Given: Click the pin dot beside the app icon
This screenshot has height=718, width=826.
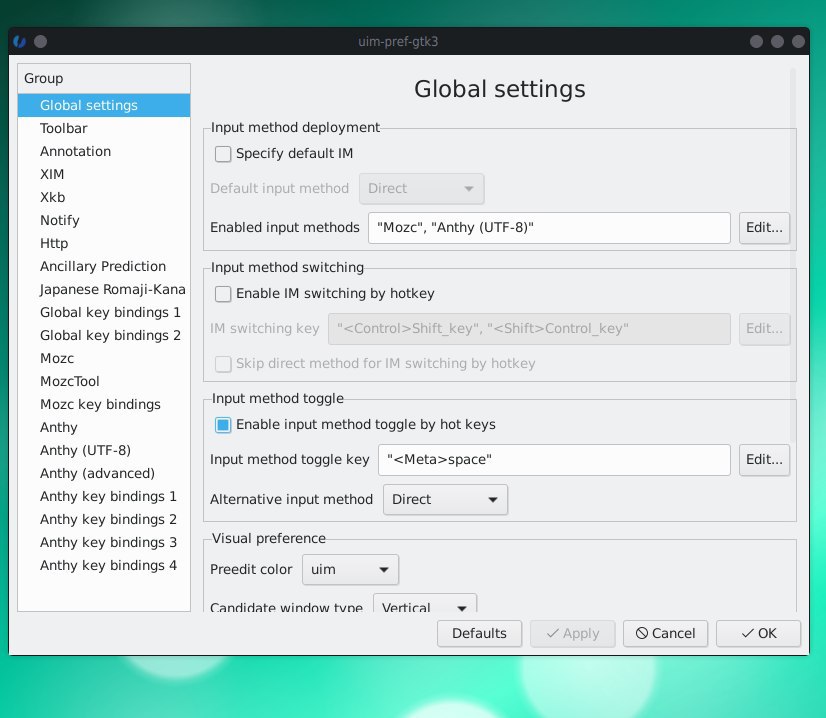Looking at the screenshot, I should [x=41, y=41].
